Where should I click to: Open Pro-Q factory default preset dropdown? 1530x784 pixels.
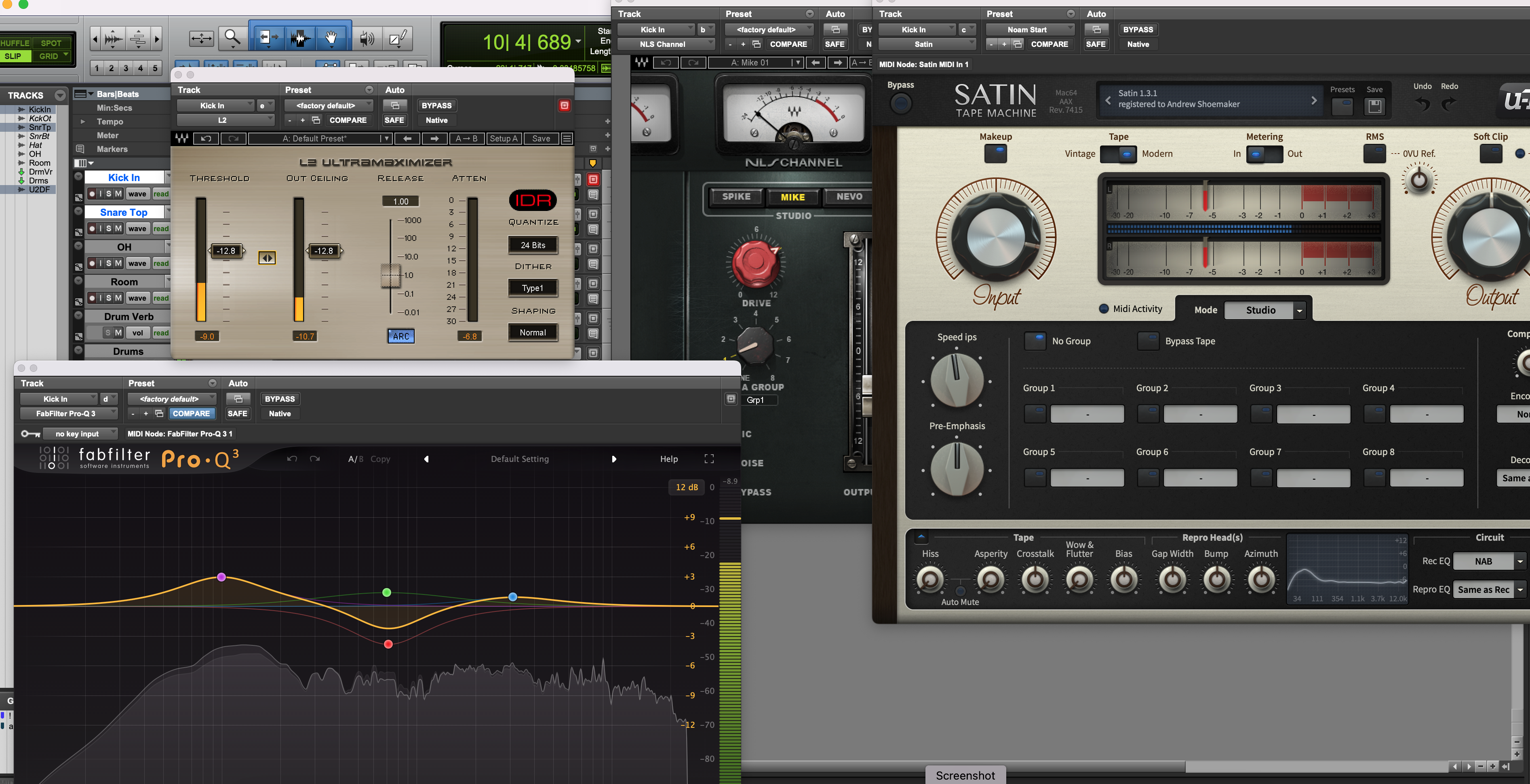(x=172, y=399)
